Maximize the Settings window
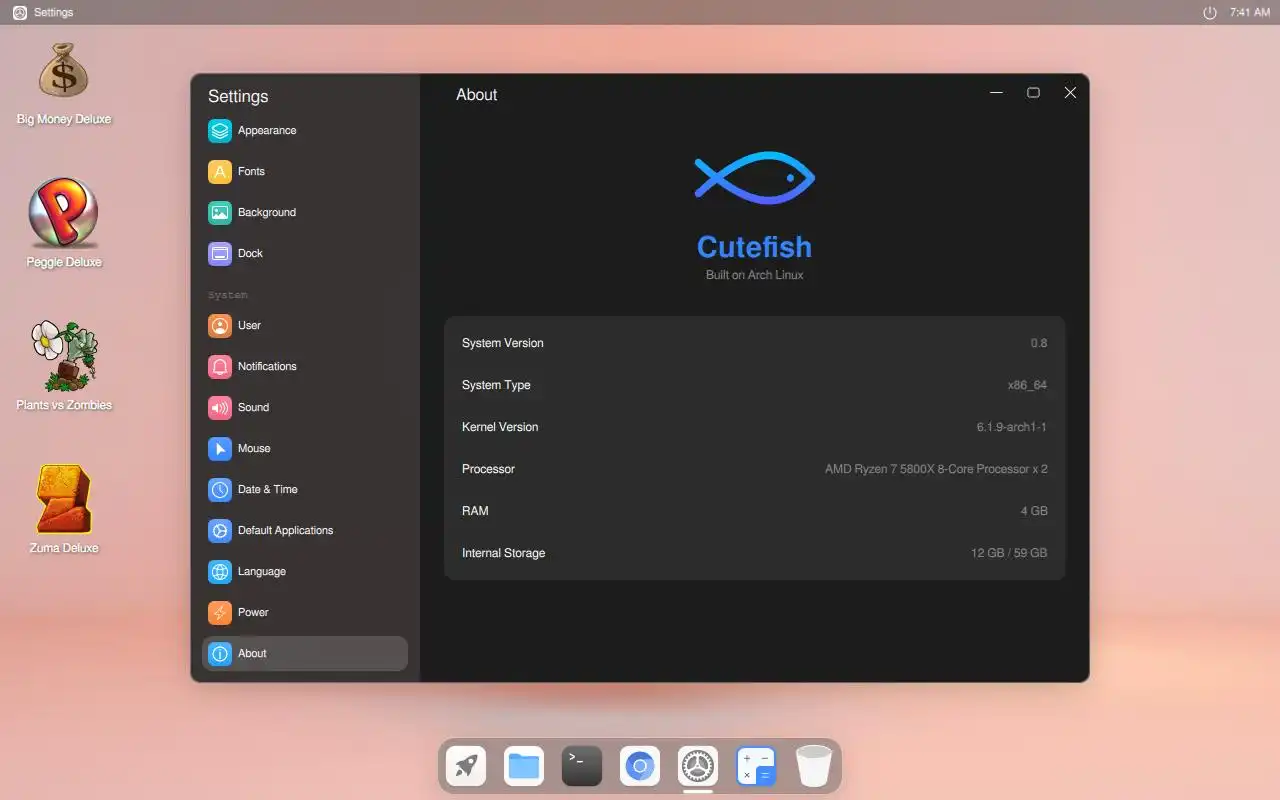 (x=1033, y=93)
